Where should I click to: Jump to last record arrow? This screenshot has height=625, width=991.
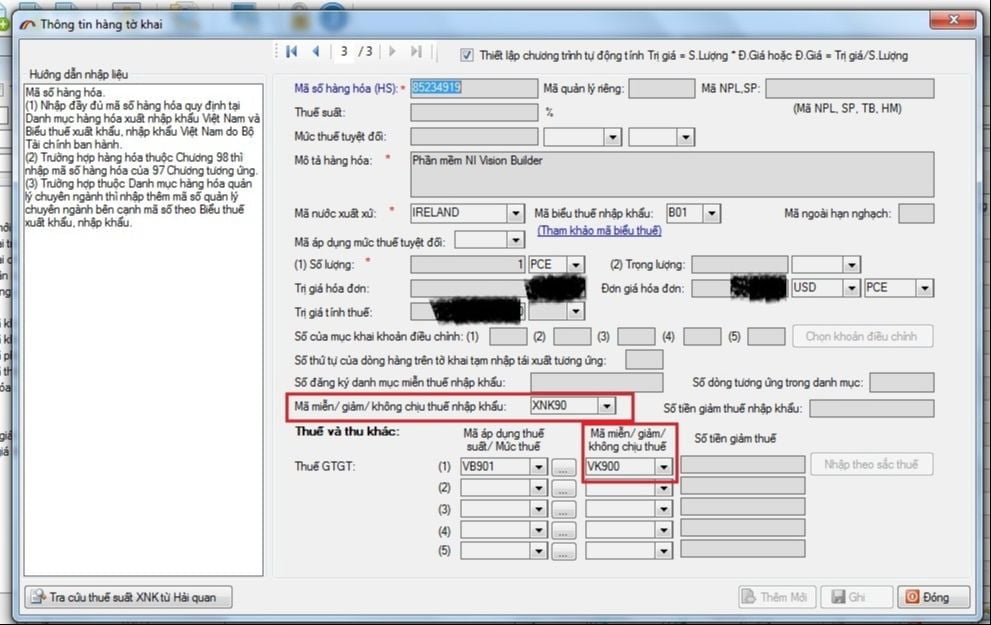click(x=416, y=52)
